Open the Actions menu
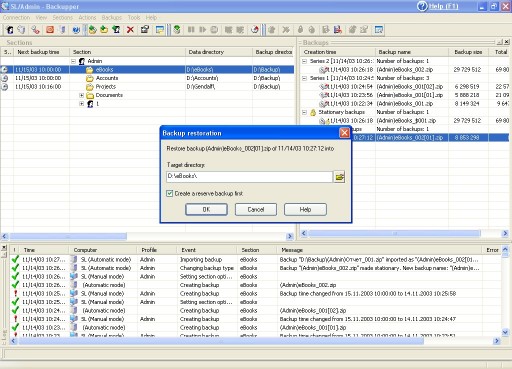 (87, 18)
